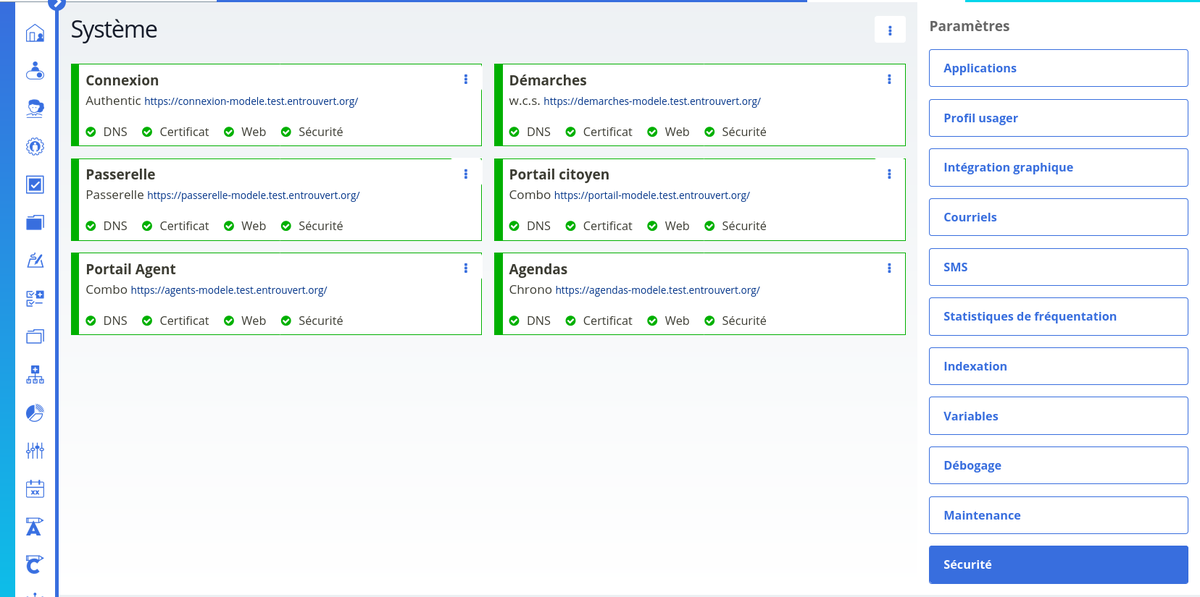Open the checked-box icon in the sidebar
The image size is (1200, 597).
(35, 185)
